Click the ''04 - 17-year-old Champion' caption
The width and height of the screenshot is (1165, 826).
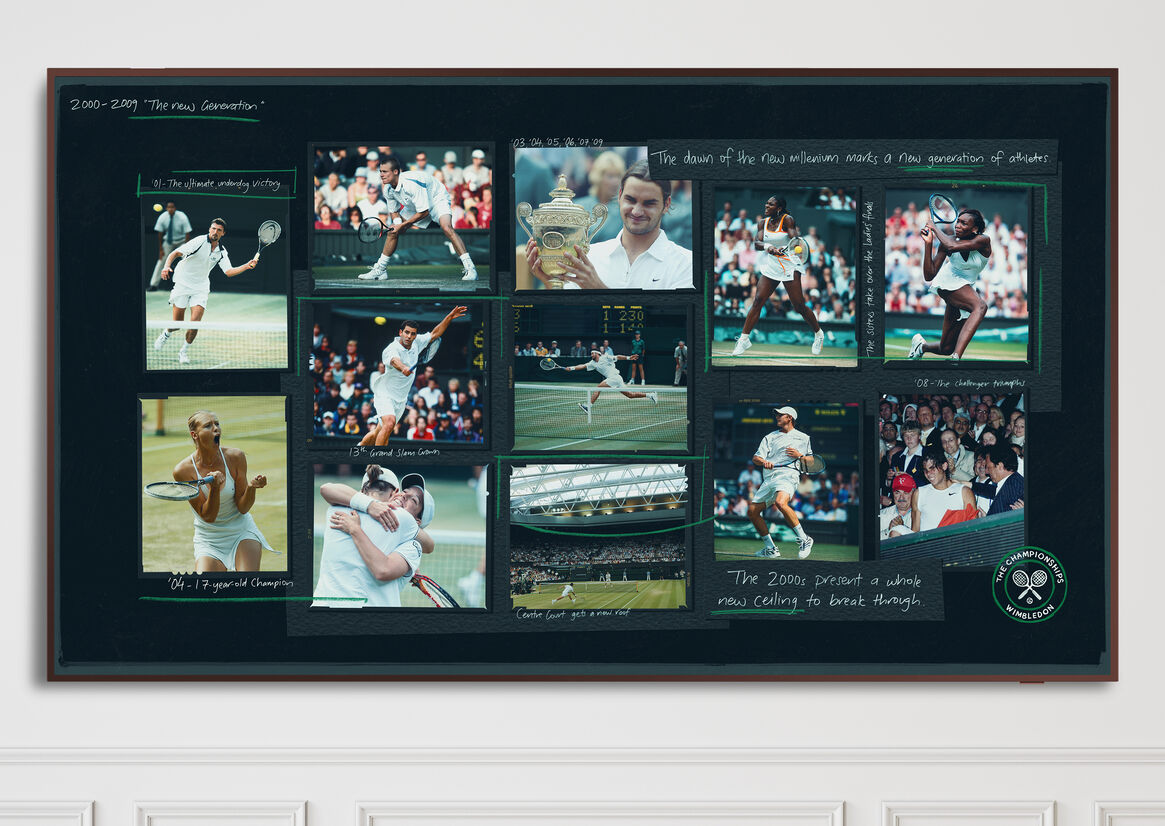point(231,583)
